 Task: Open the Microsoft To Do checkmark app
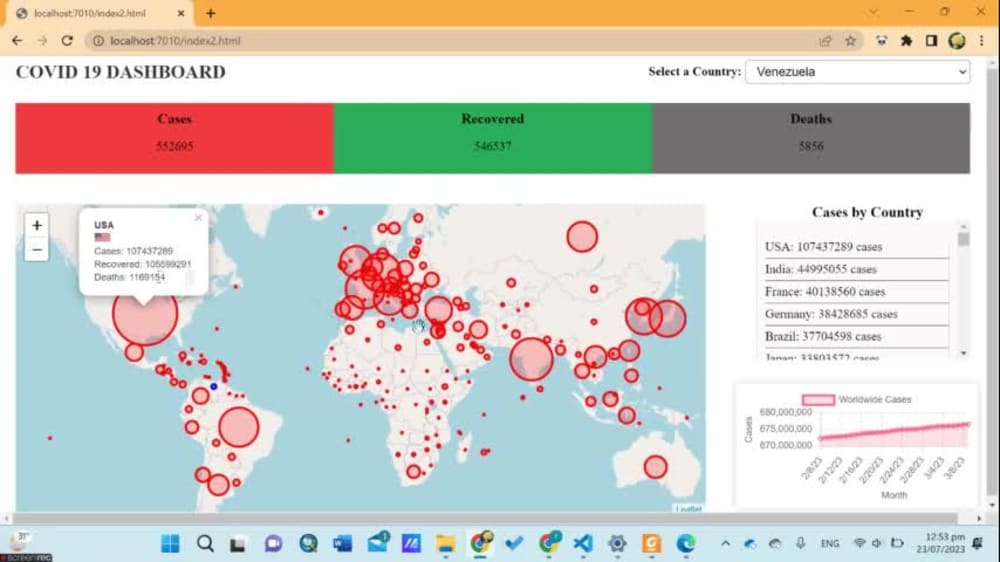tap(514, 544)
